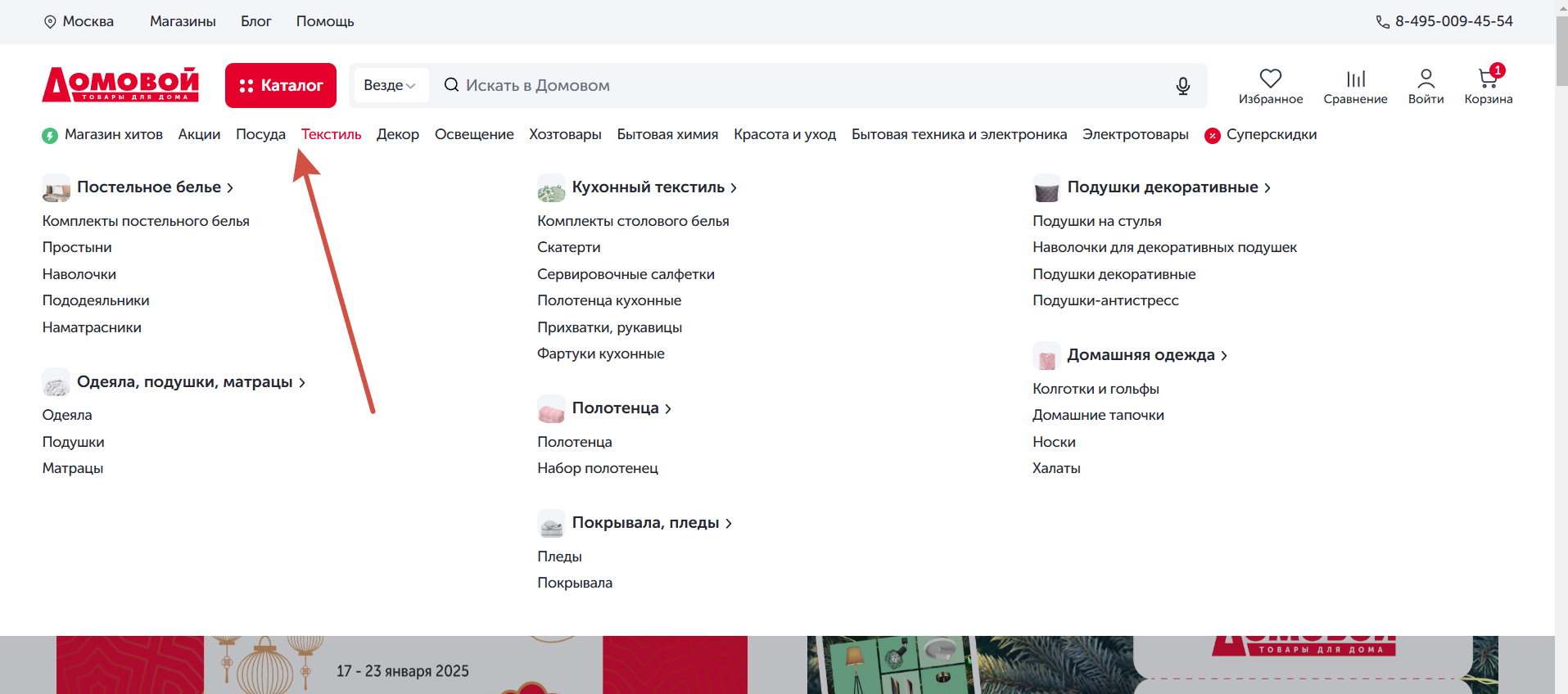Click the green Магазин хитов lightning icon
This screenshot has height=694, width=1568.
(x=50, y=135)
